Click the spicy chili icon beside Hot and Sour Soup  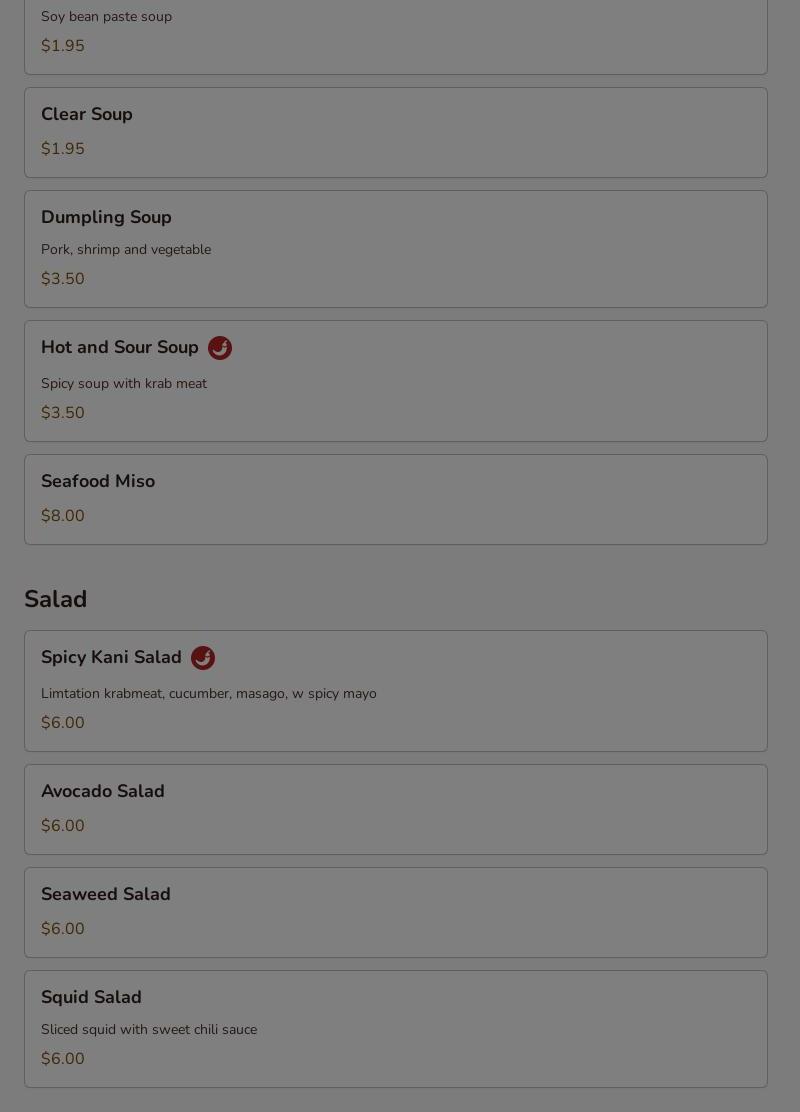point(220,348)
